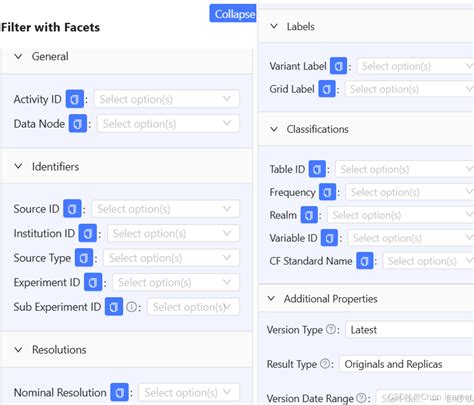Image resolution: width=474 pixels, height=405 pixels.
Task: Click the help icon beside Version Type
Action: [331, 329]
